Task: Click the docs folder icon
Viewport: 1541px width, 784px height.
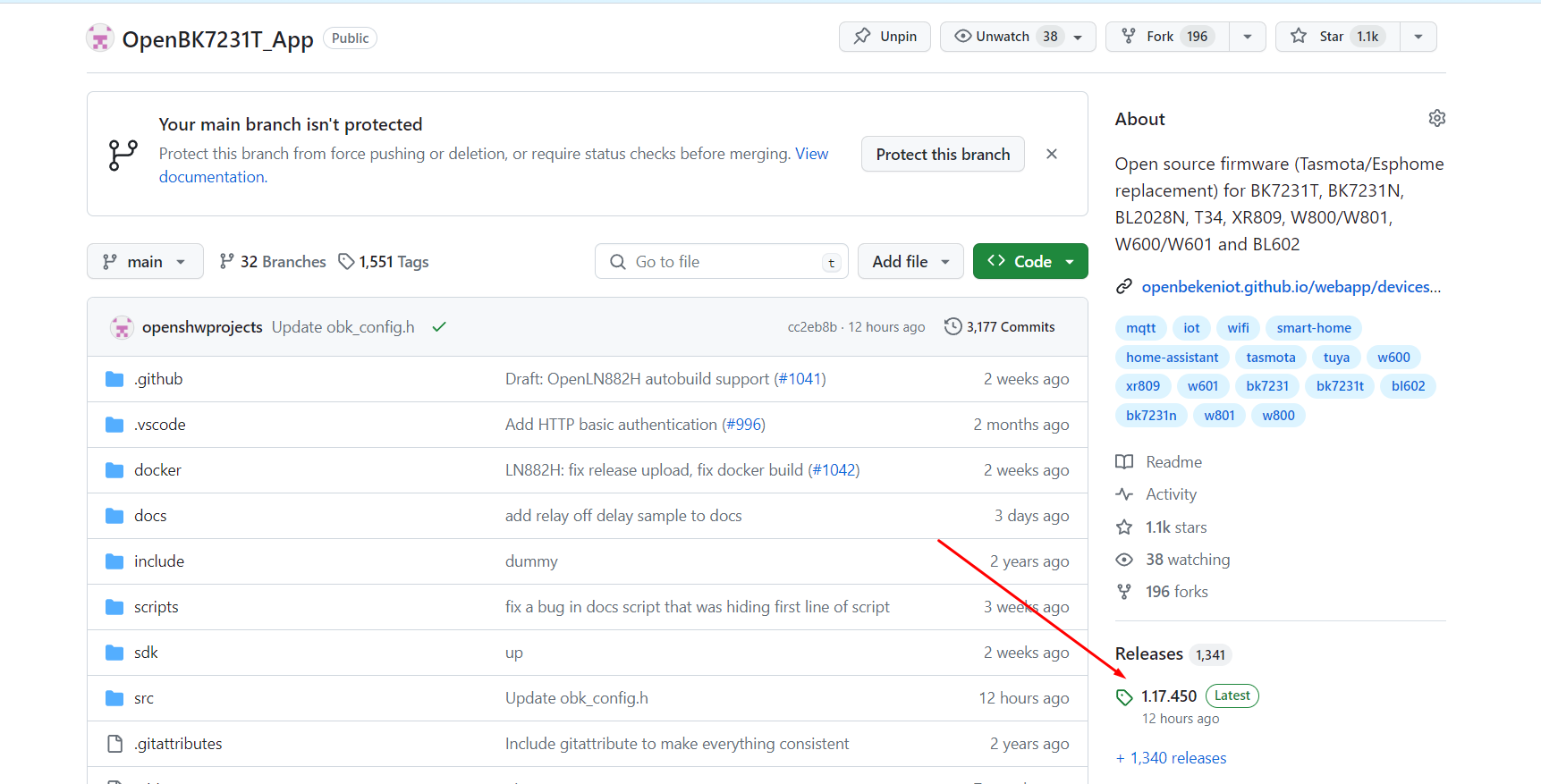Action: [114, 516]
